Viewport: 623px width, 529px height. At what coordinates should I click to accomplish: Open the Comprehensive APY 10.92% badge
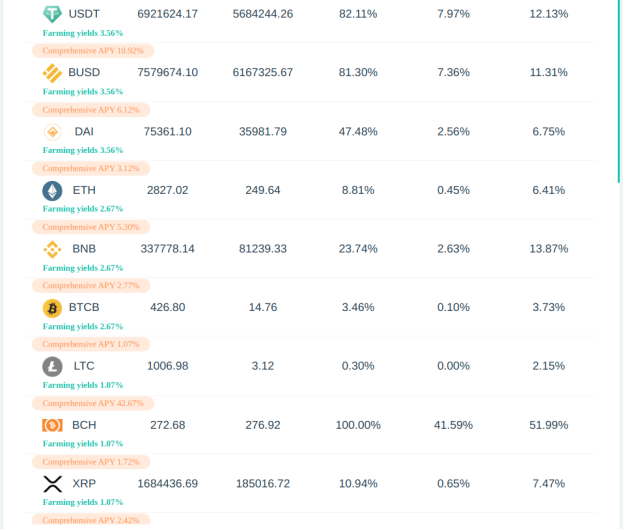click(x=93, y=51)
